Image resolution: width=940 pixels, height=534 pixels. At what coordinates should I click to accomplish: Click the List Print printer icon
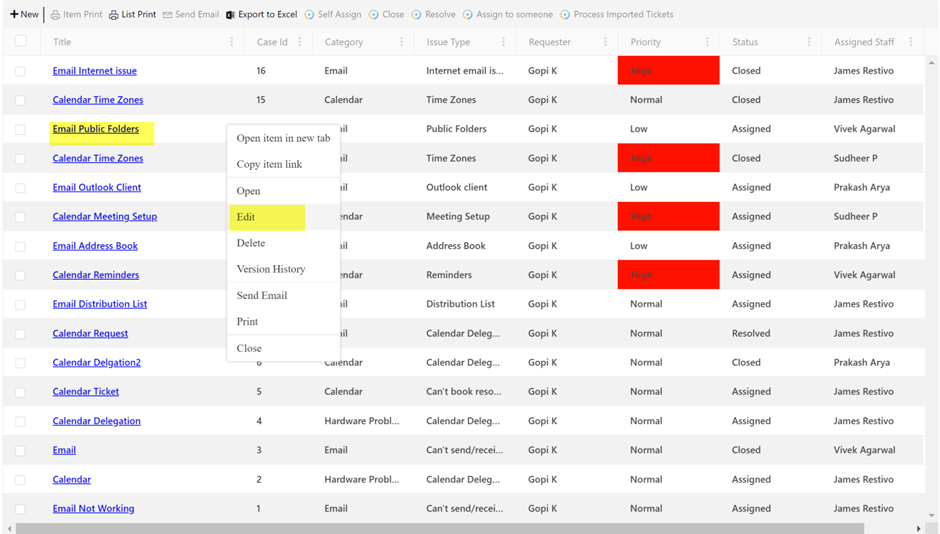(114, 15)
